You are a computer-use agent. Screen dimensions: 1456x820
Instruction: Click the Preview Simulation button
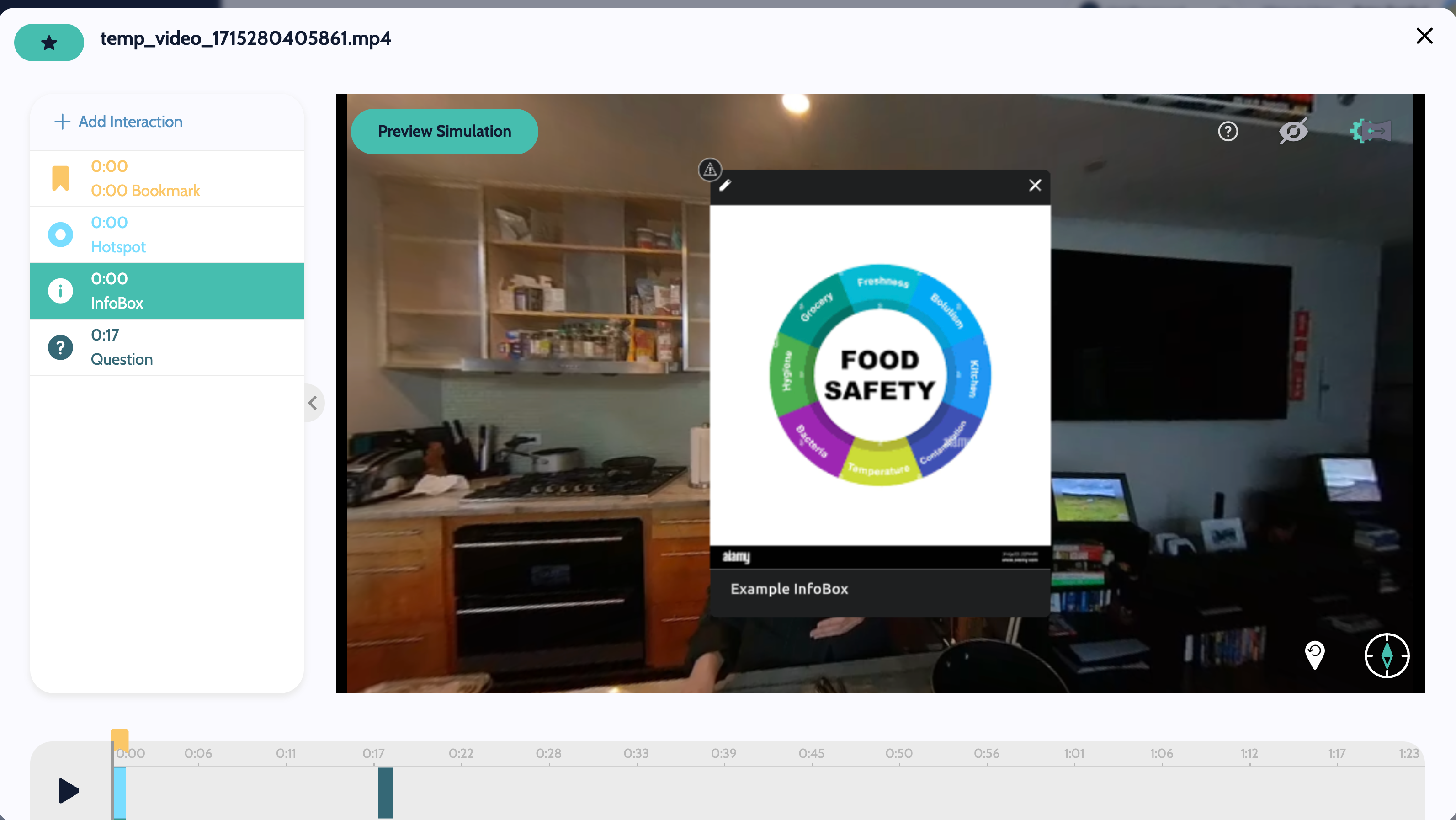point(444,131)
